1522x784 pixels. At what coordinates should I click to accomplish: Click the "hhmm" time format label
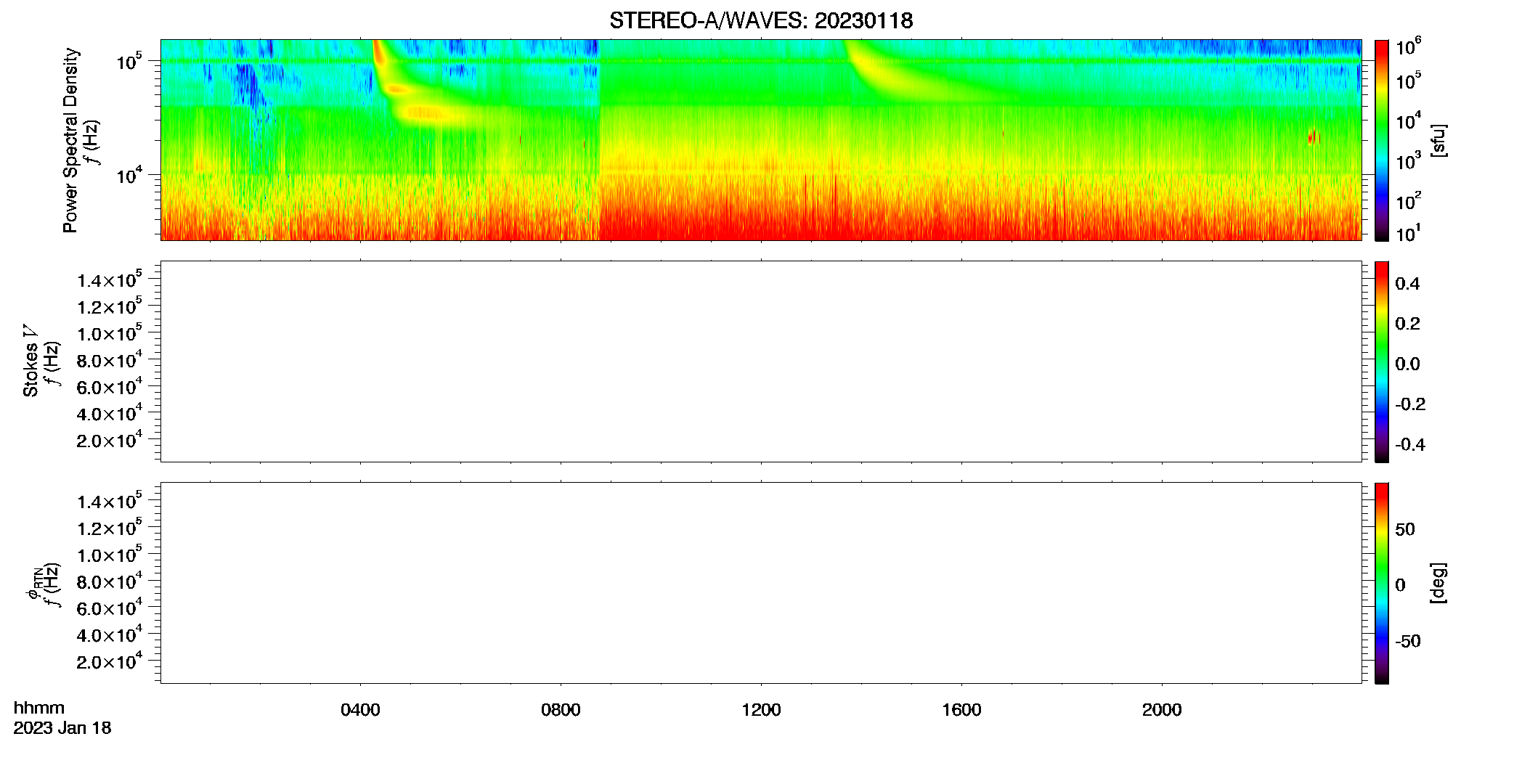pos(39,708)
